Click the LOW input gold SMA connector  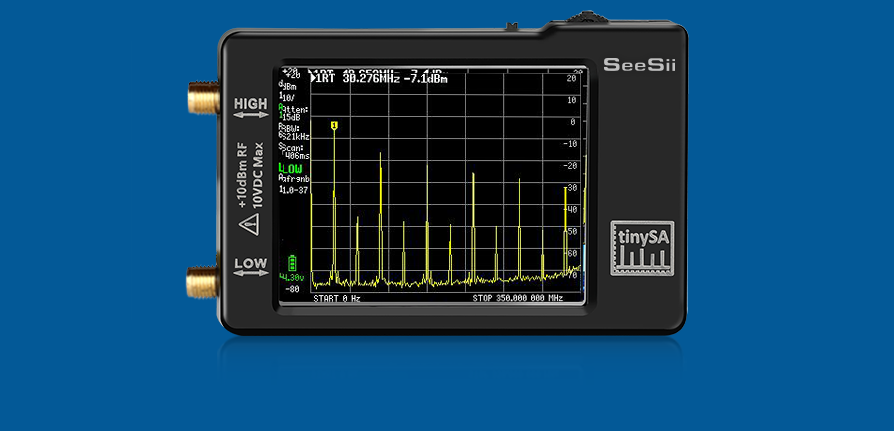(x=203, y=281)
